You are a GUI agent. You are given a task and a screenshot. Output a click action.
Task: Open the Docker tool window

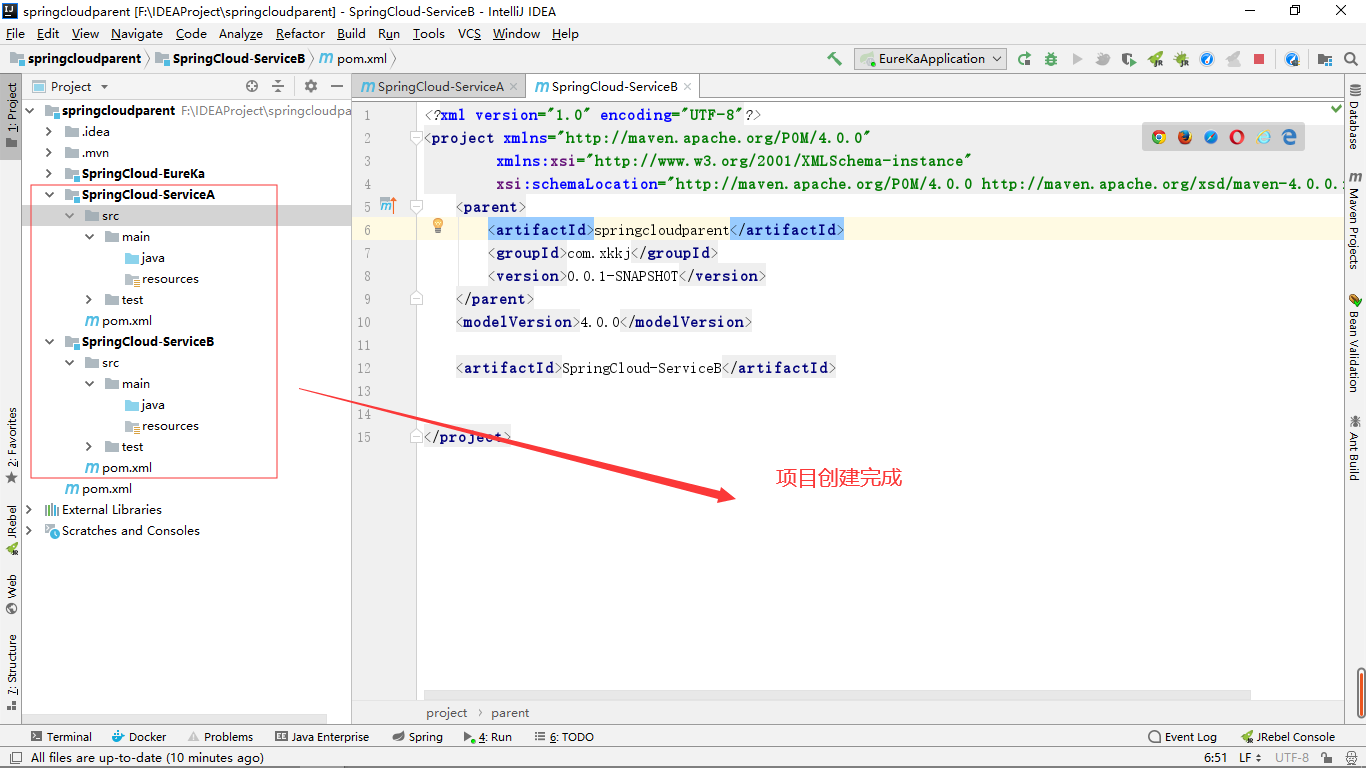139,737
